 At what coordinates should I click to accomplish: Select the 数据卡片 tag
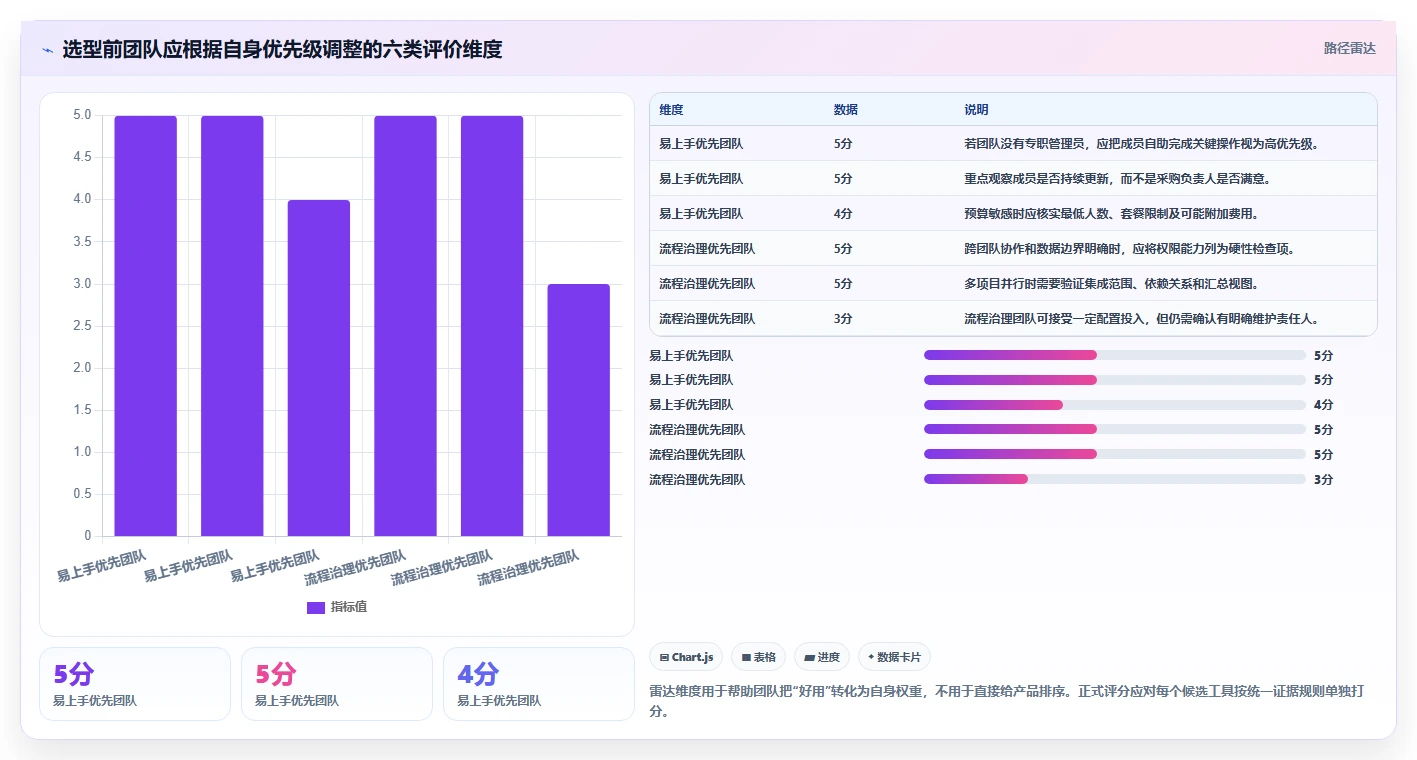click(x=894, y=657)
